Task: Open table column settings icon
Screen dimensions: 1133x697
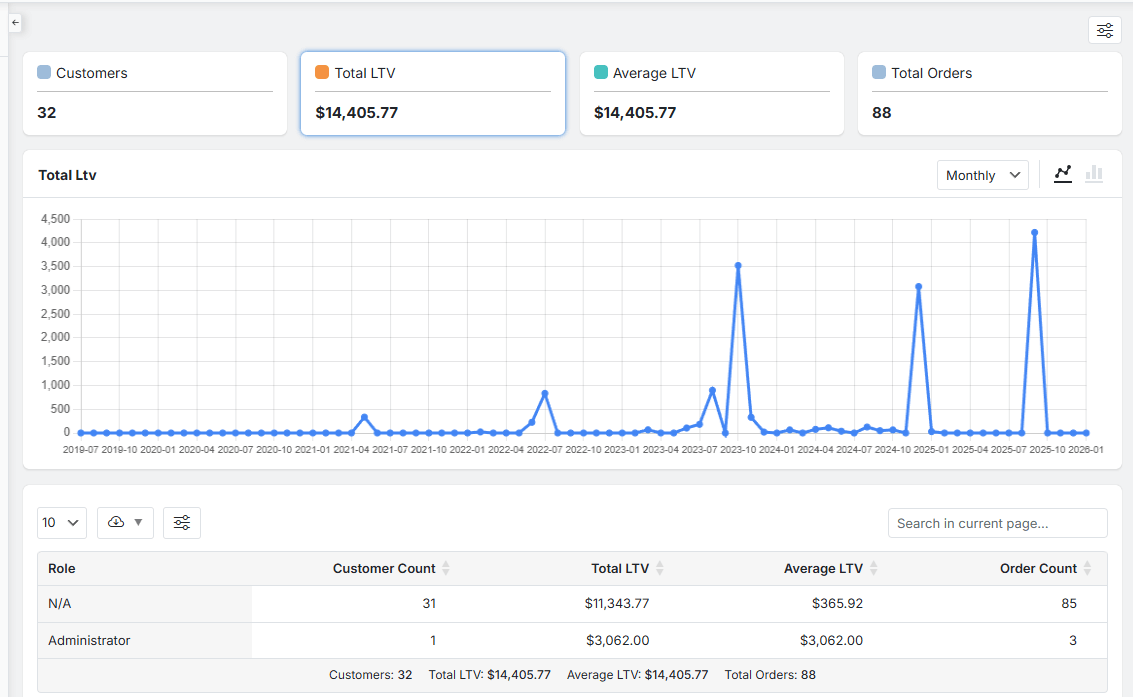Action: point(182,523)
